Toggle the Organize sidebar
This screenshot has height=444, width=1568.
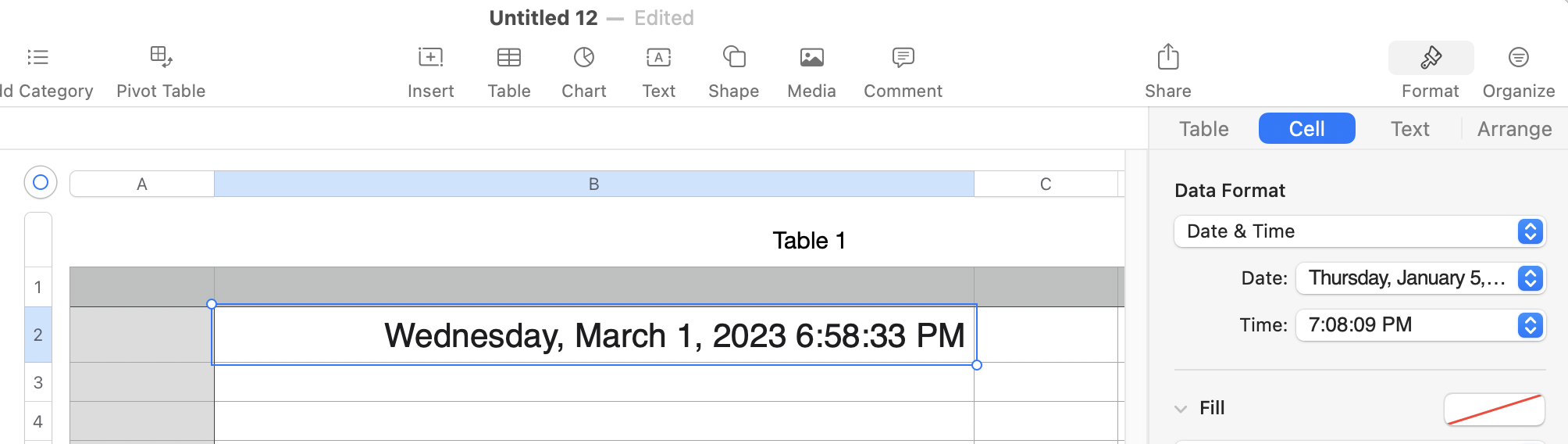(1518, 57)
